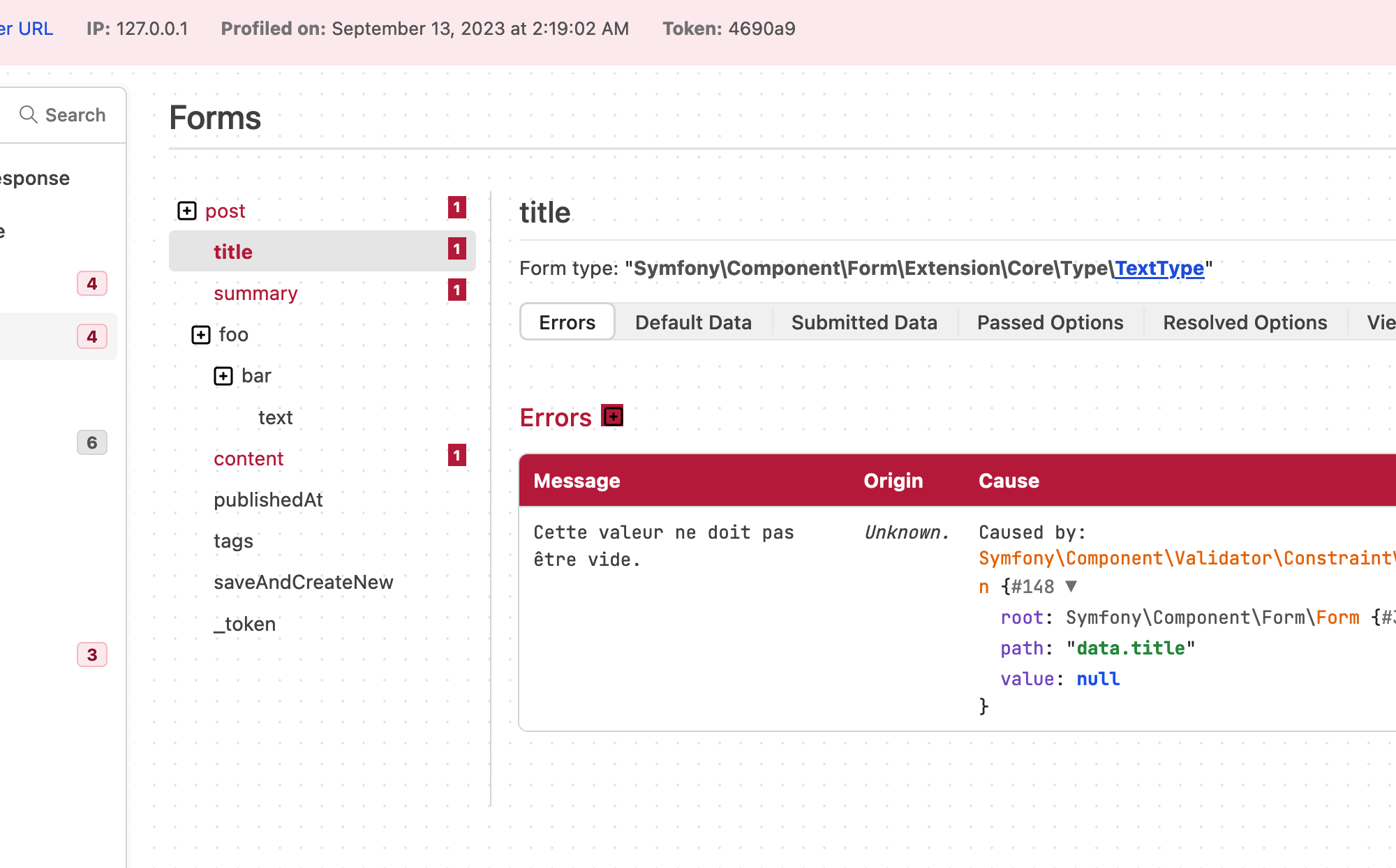The height and width of the screenshot is (868, 1396).
Task: Open the sidebar panel with badge 6
Action: click(91, 442)
